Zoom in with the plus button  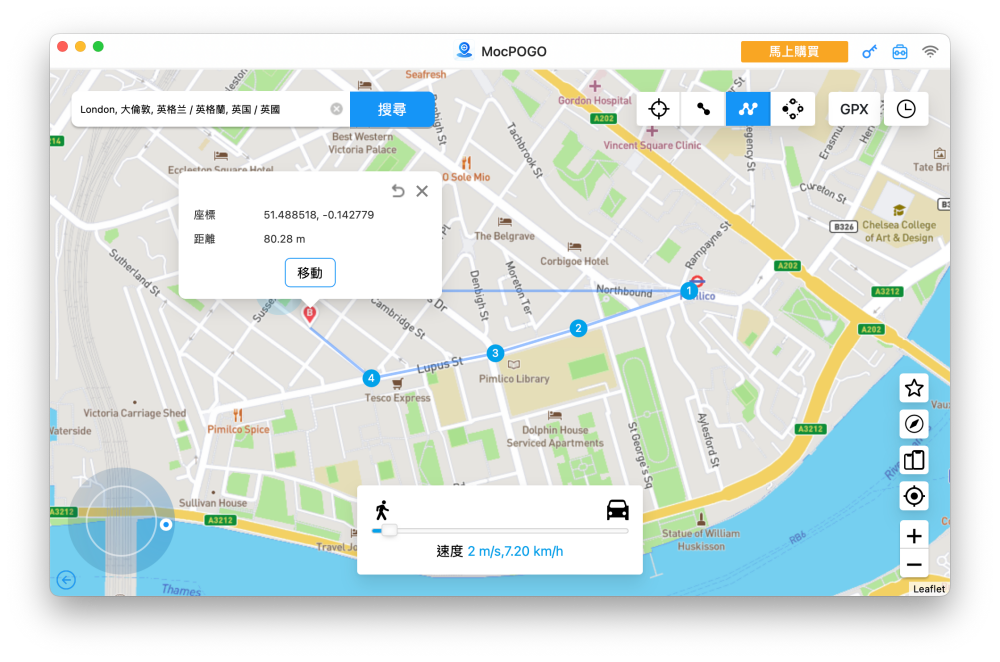[x=914, y=536]
